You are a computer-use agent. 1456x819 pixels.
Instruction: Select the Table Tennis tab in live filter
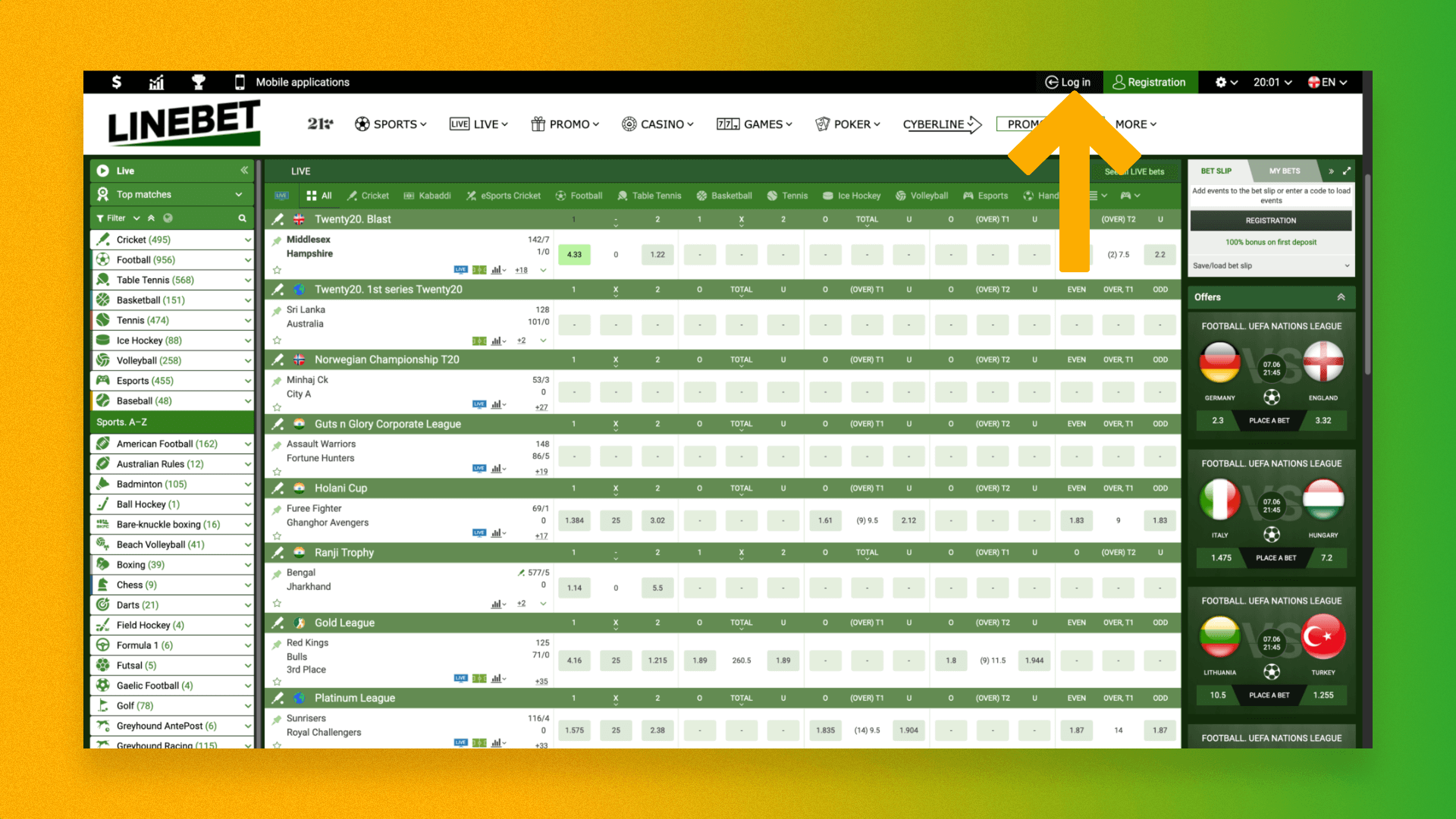pyautogui.click(x=649, y=195)
